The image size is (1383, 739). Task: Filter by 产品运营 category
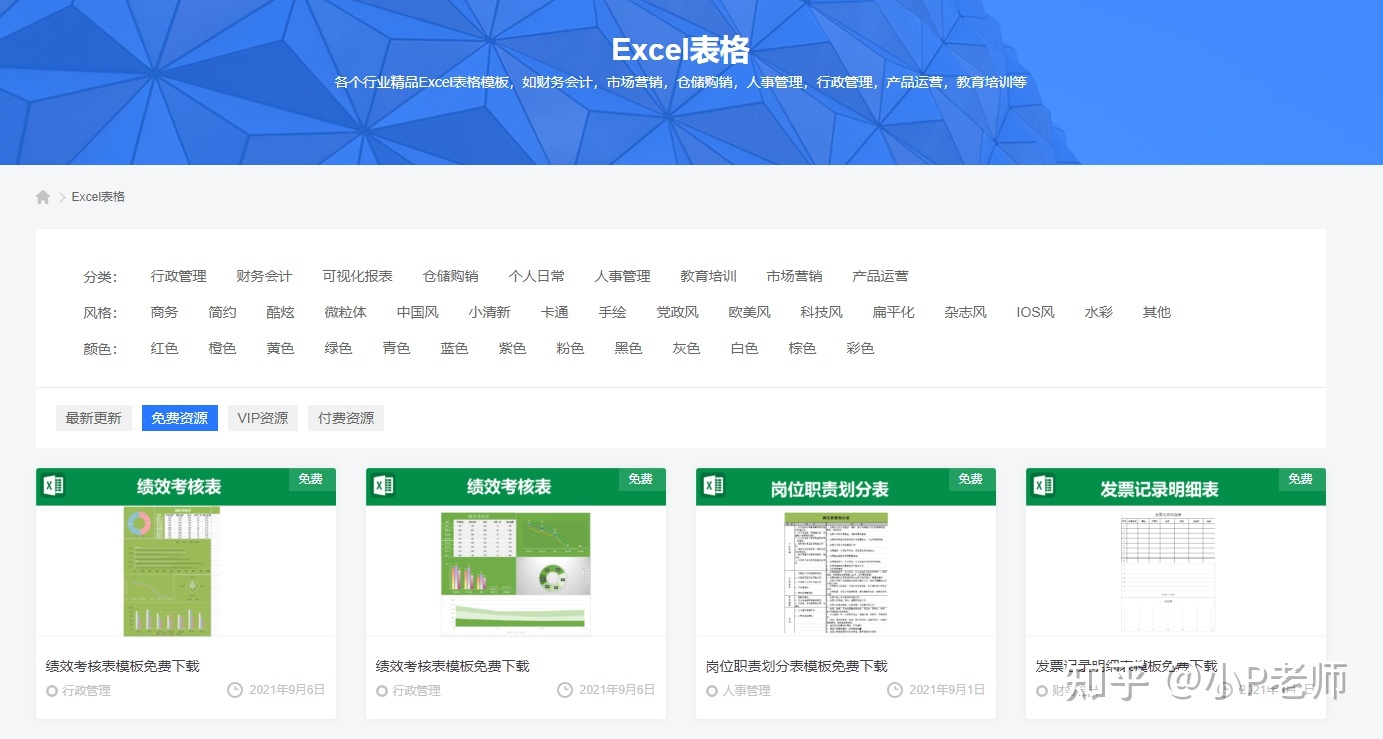pos(881,276)
